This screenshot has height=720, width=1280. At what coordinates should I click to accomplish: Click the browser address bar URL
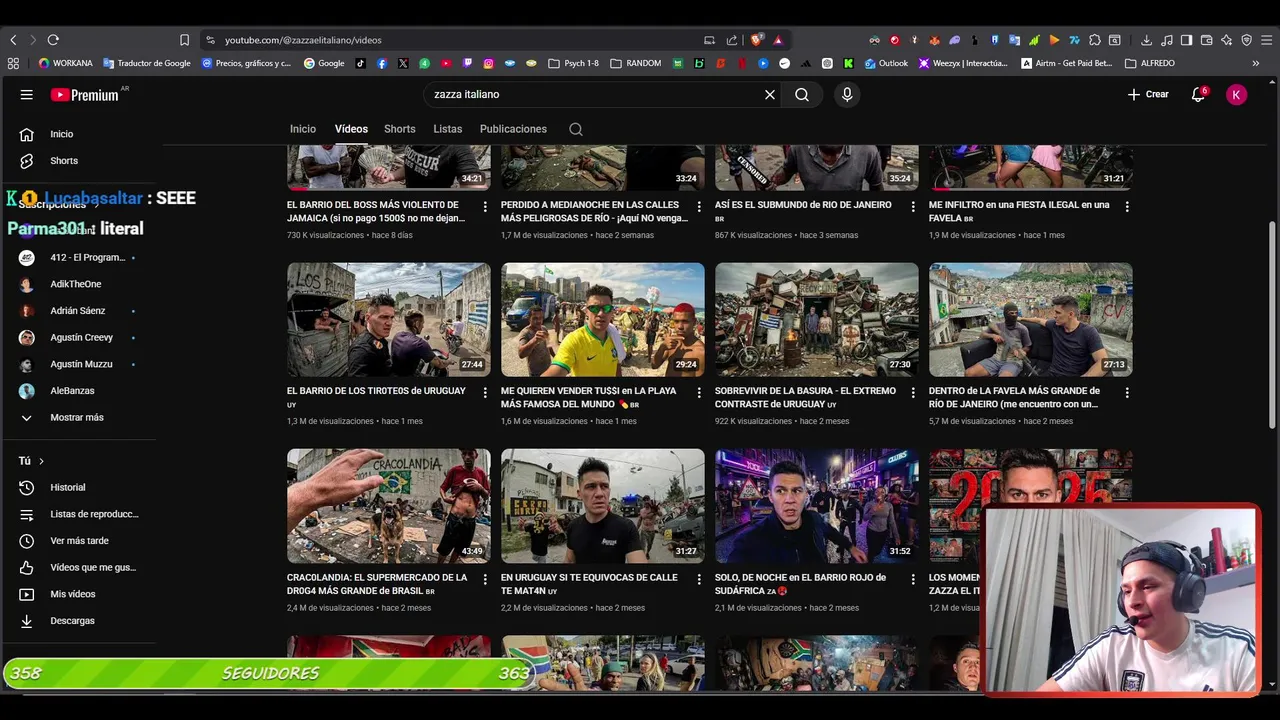tap(303, 40)
